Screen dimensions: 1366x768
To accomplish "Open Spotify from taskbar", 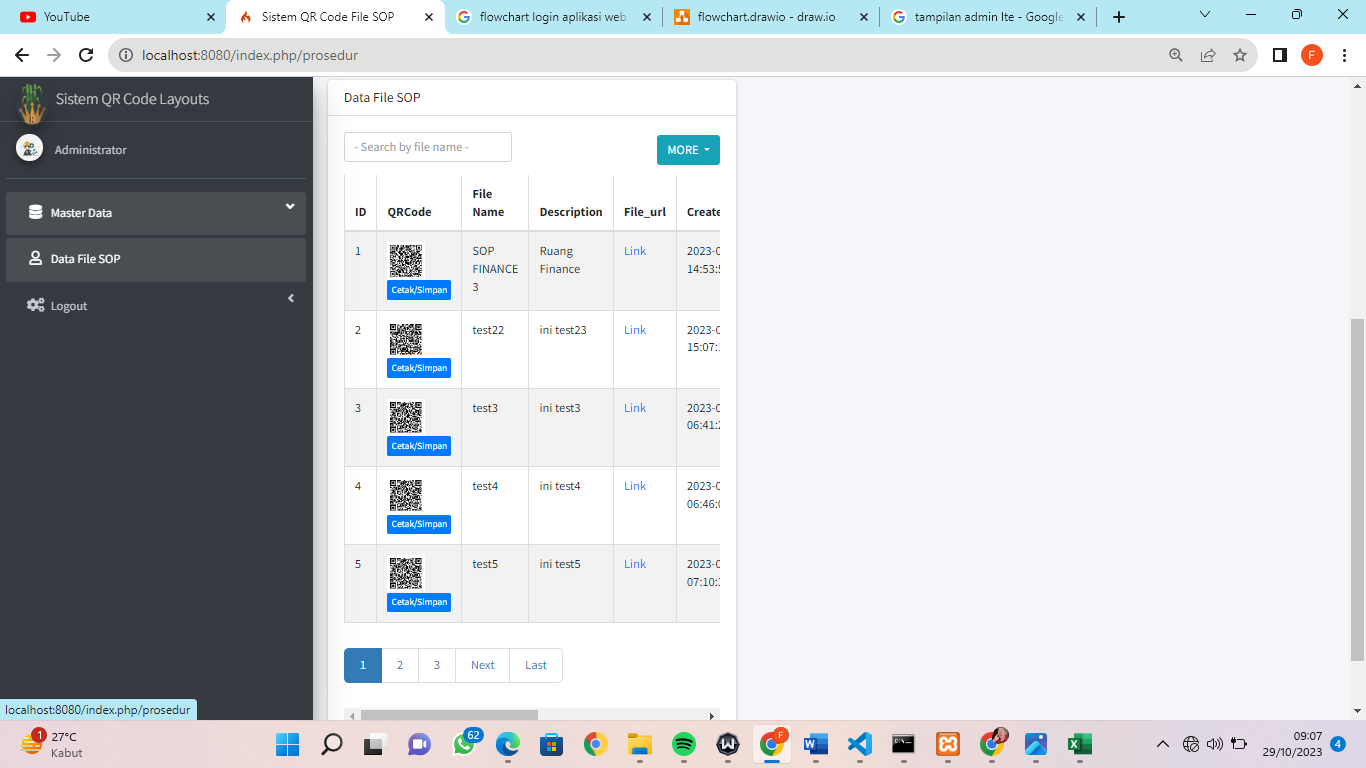I will [684, 744].
